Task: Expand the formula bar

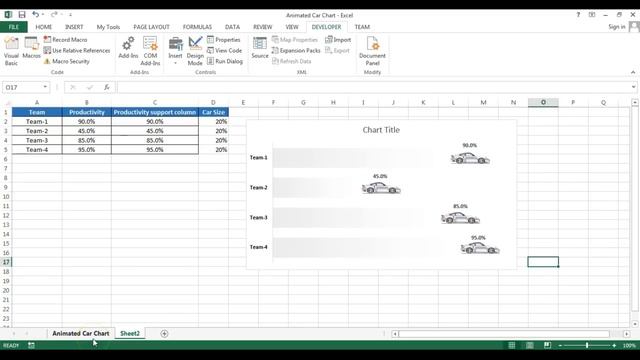Action: pyautogui.click(x=633, y=87)
